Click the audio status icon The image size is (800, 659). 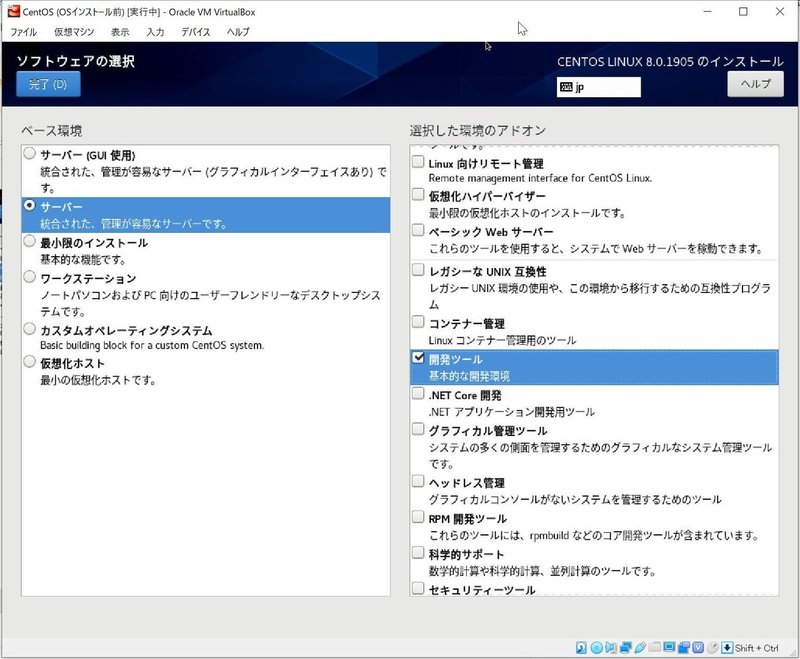[x=611, y=648]
